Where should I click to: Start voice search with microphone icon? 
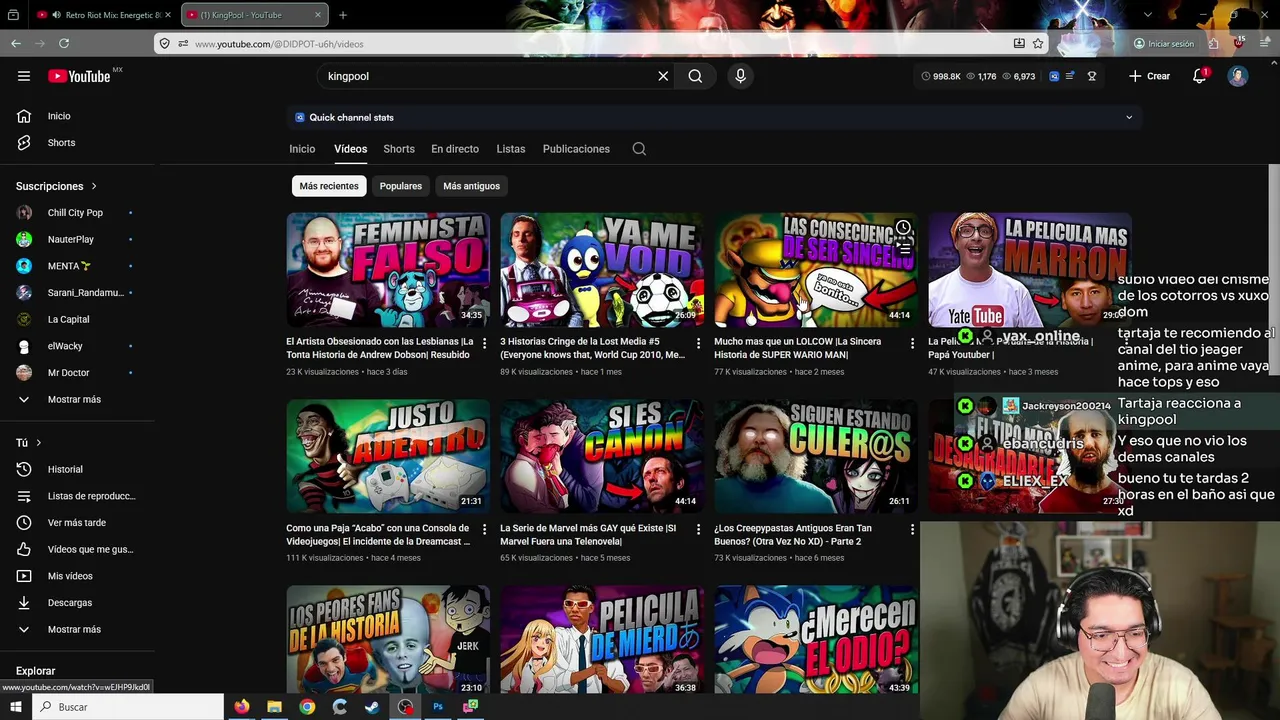pyautogui.click(x=740, y=76)
